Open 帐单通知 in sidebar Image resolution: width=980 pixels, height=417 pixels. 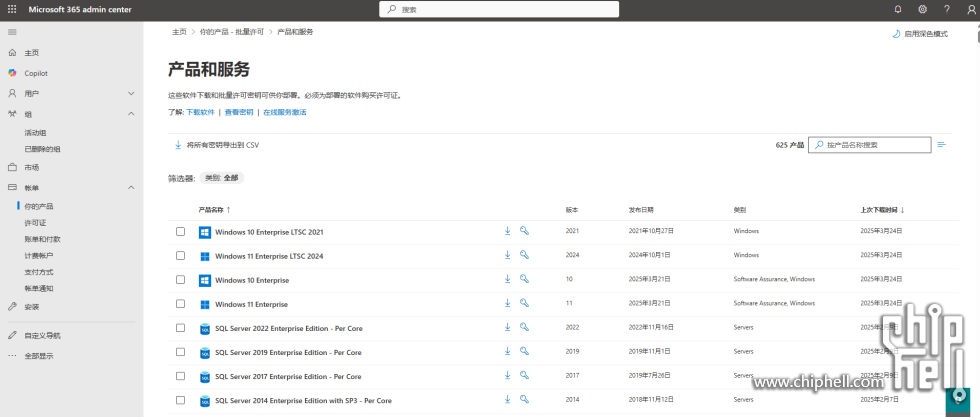[x=39, y=288]
